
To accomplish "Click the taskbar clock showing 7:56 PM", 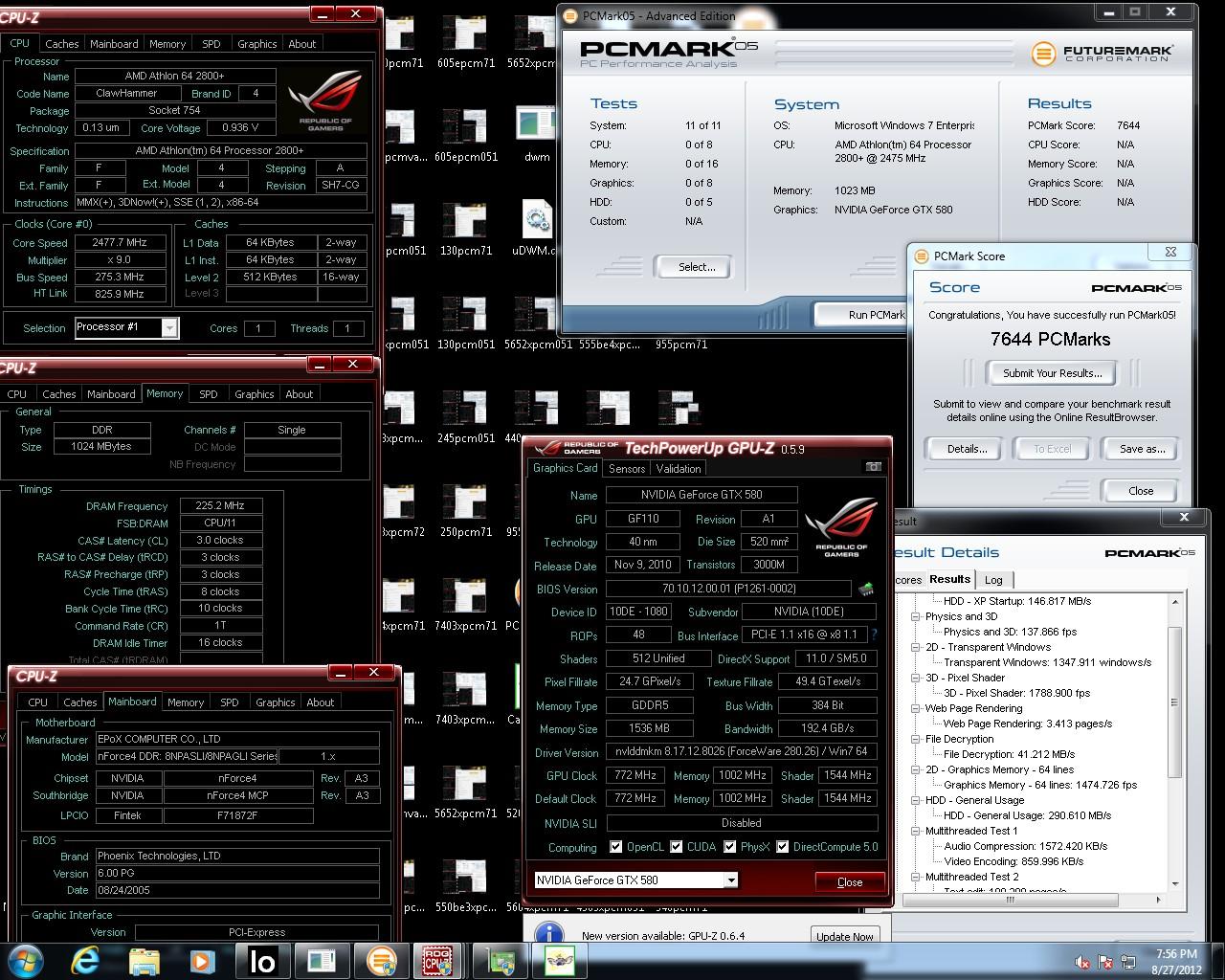I will (x=1174, y=954).
